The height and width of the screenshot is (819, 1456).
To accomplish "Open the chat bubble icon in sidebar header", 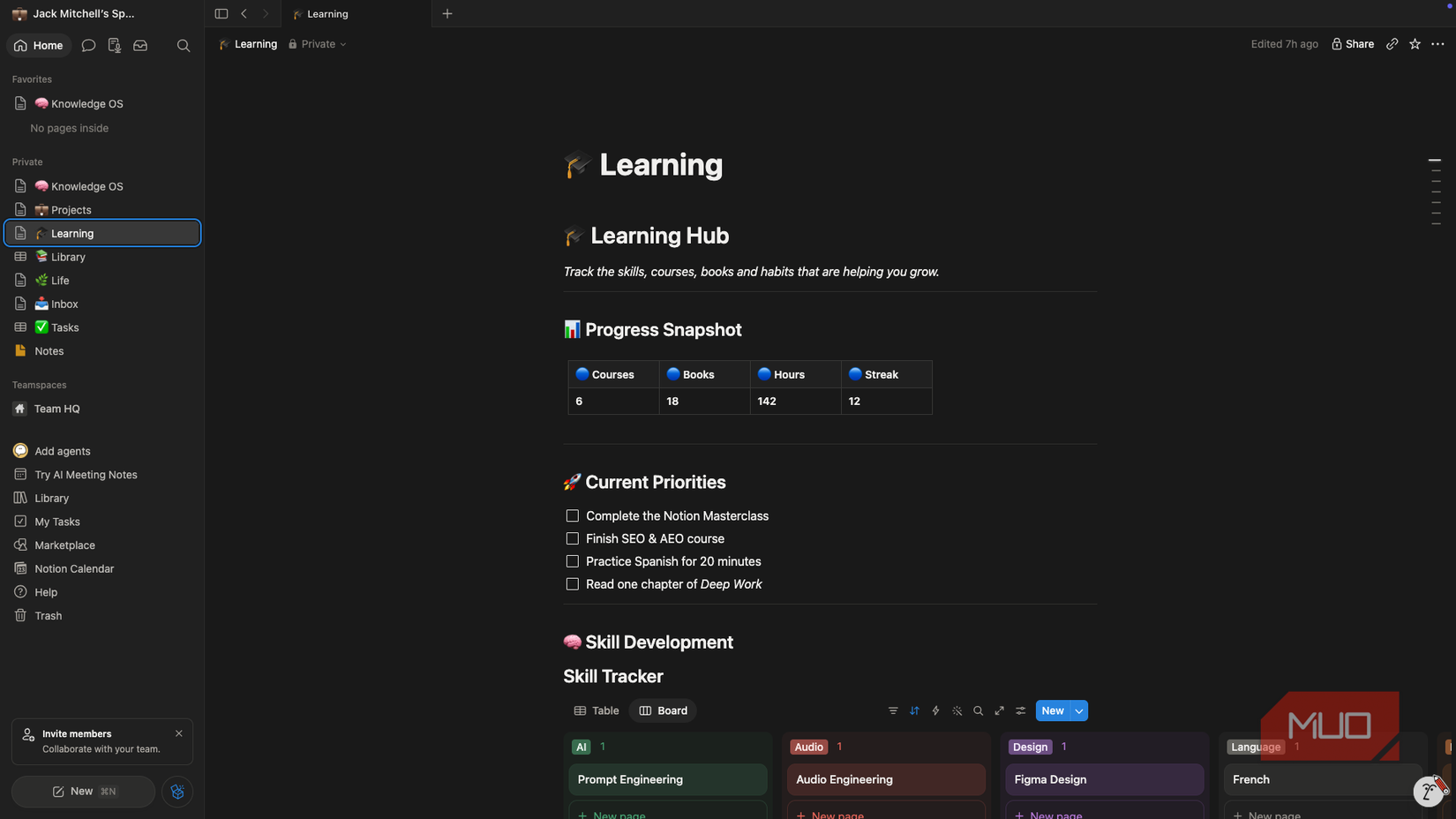I will click(88, 46).
